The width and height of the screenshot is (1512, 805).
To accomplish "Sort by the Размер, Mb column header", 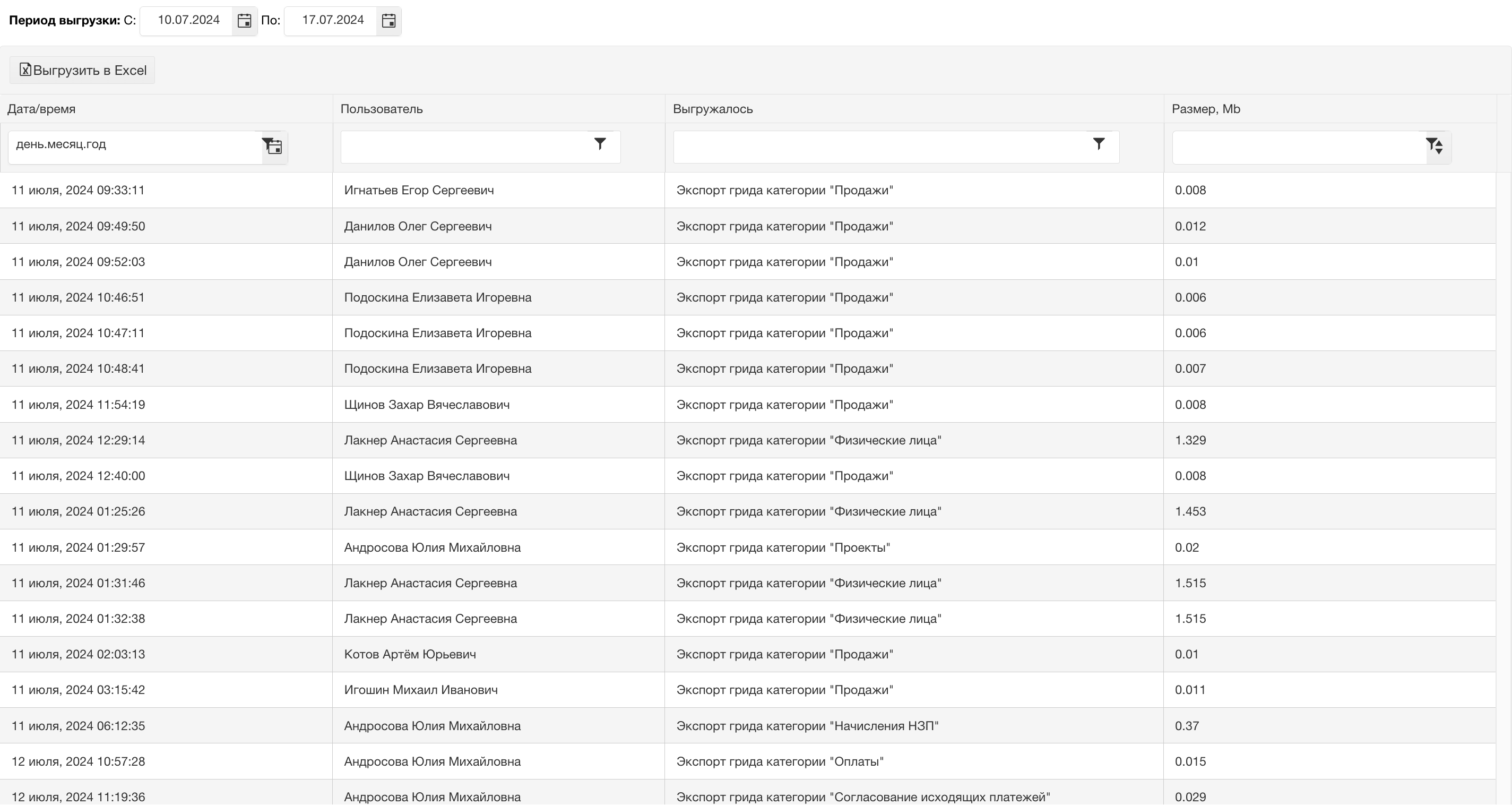I will tap(1206, 109).
